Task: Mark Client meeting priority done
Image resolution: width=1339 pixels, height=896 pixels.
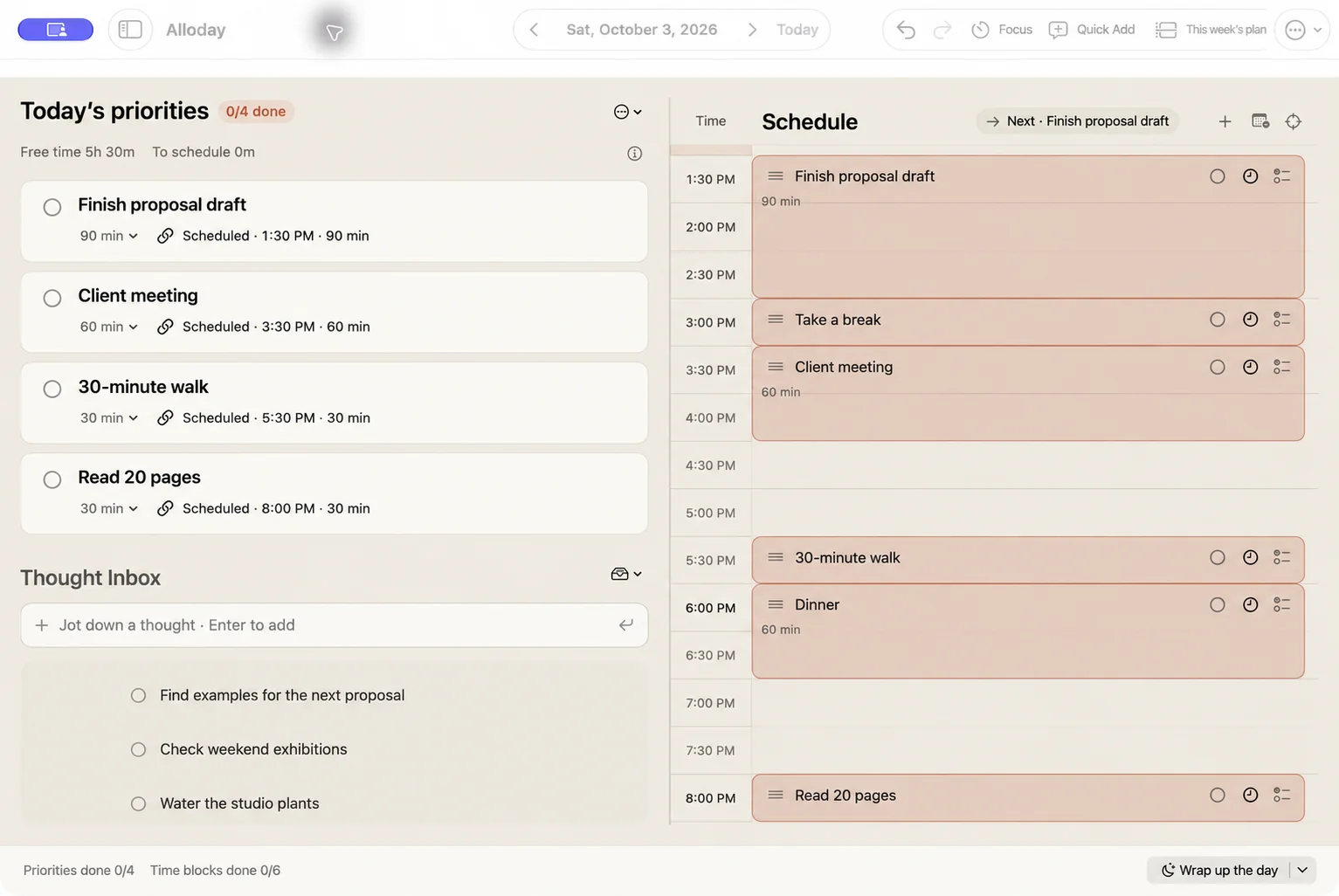Action: click(x=52, y=298)
